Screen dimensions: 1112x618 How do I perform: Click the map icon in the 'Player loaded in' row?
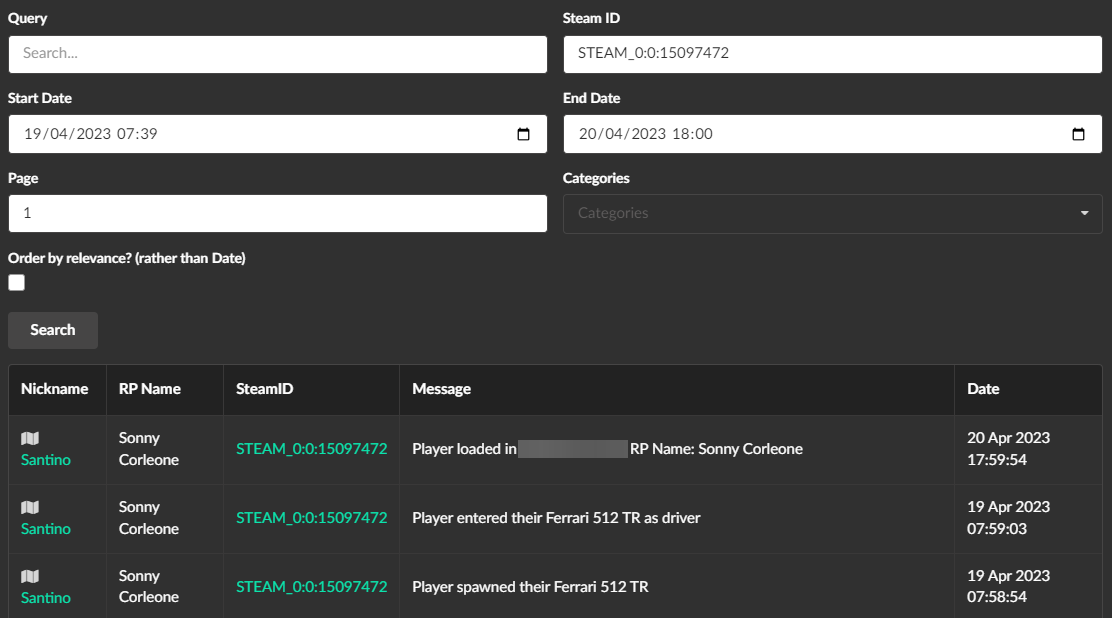click(x=30, y=439)
